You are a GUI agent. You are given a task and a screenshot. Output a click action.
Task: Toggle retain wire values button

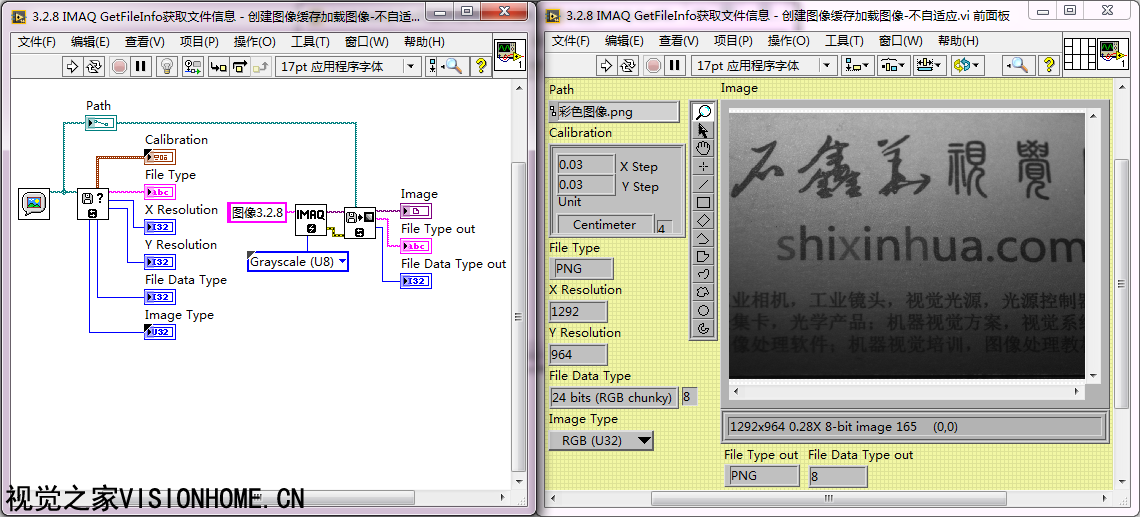pyautogui.click(x=193, y=66)
